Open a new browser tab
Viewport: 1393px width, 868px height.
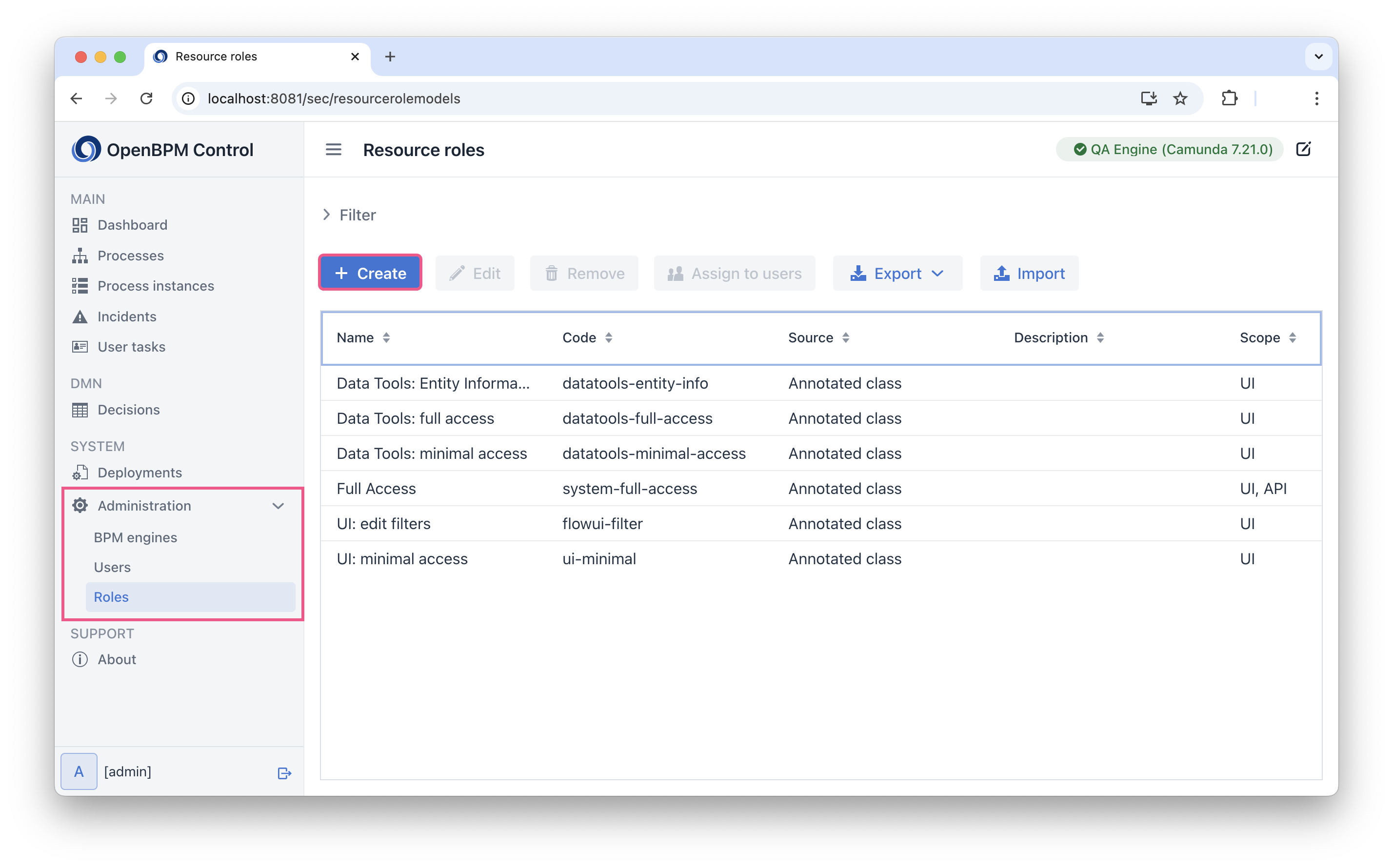390,56
